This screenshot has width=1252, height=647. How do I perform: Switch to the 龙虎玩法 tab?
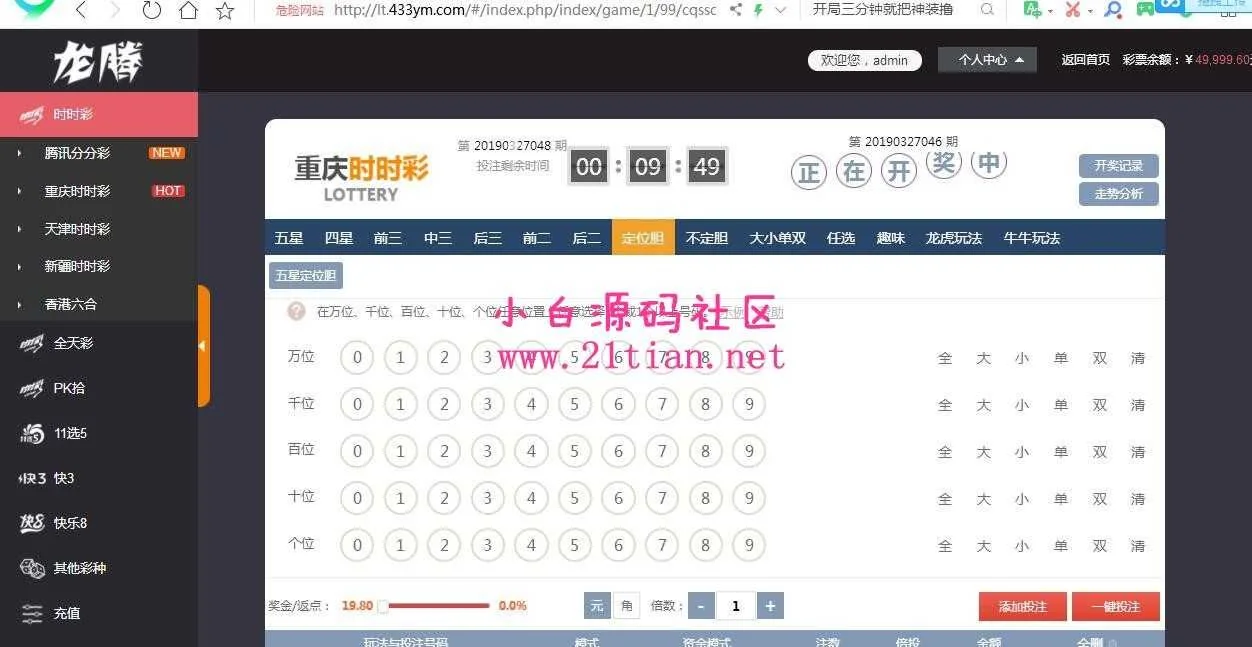(953, 238)
